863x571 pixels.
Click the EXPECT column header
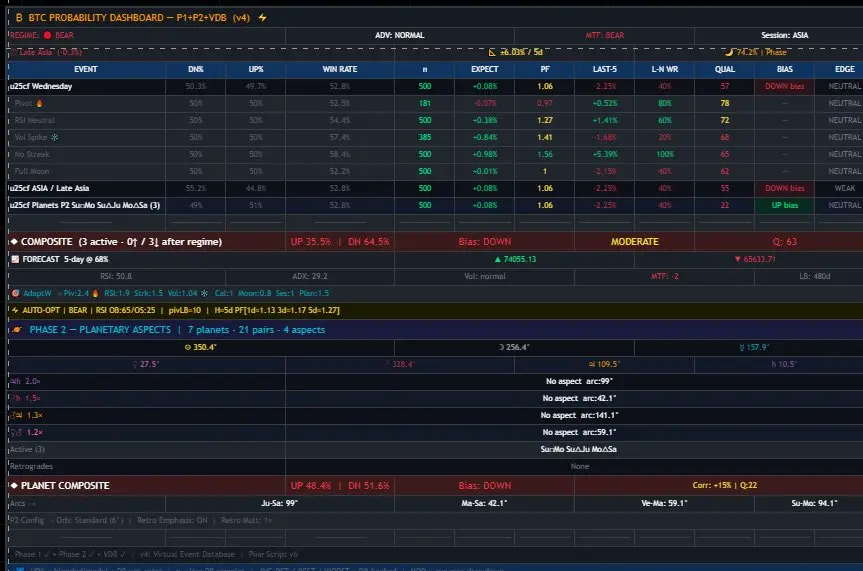(x=484, y=69)
